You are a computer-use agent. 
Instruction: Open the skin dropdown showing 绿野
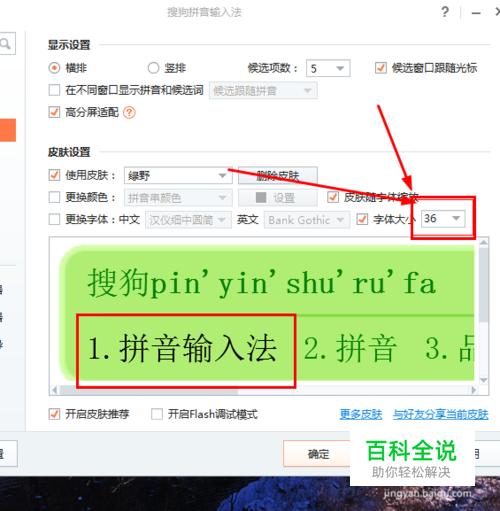[178, 175]
